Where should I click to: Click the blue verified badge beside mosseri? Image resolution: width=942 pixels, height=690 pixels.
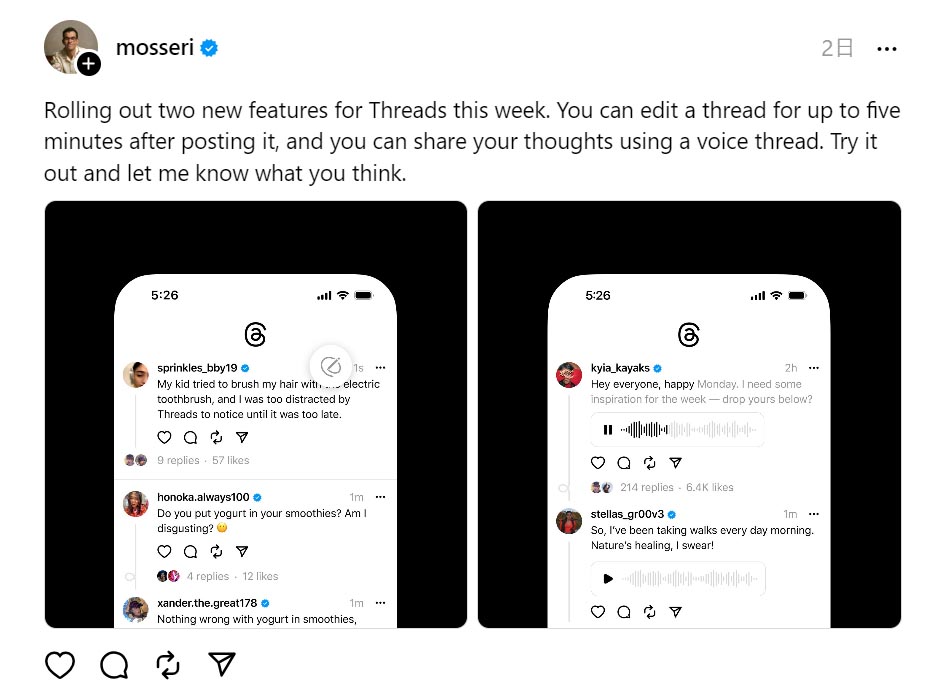(x=210, y=47)
